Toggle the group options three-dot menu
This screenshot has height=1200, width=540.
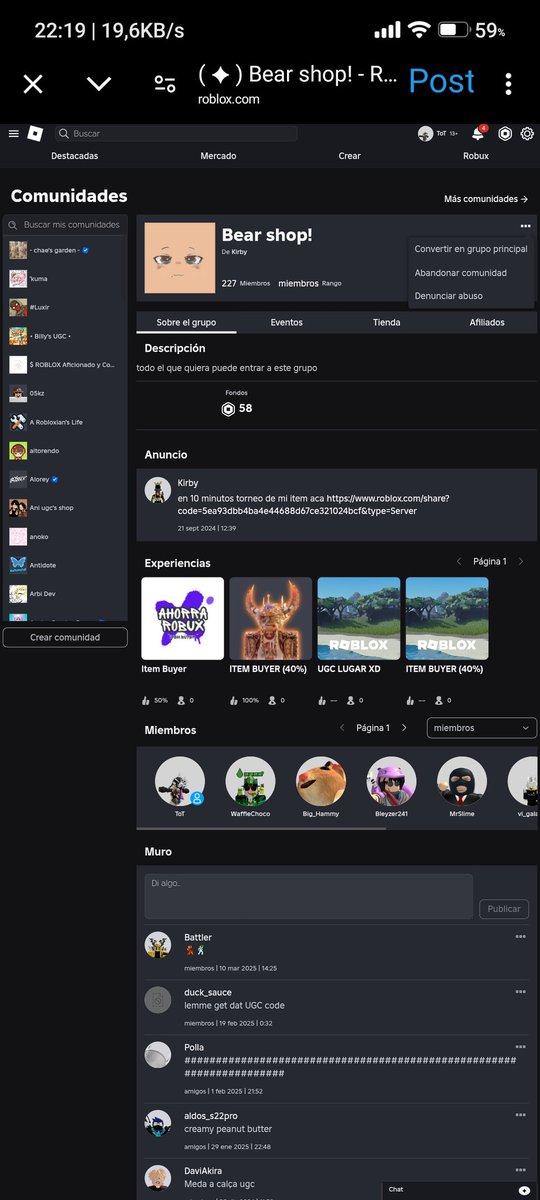pyautogui.click(x=525, y=227)
